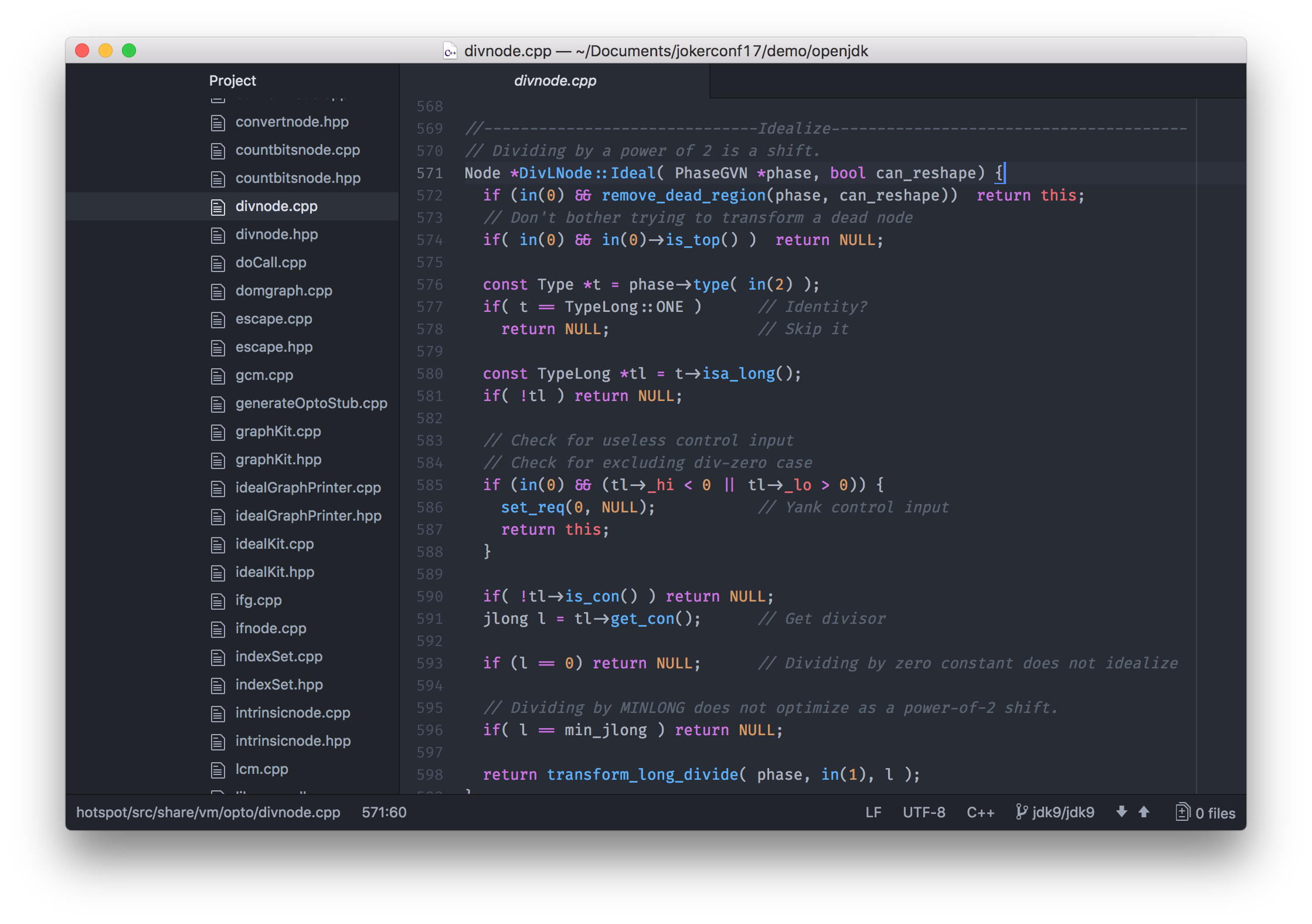
Task: Click the git pull down arrow in status bar
Action: pyautogui.click(x=1121, y=812)
